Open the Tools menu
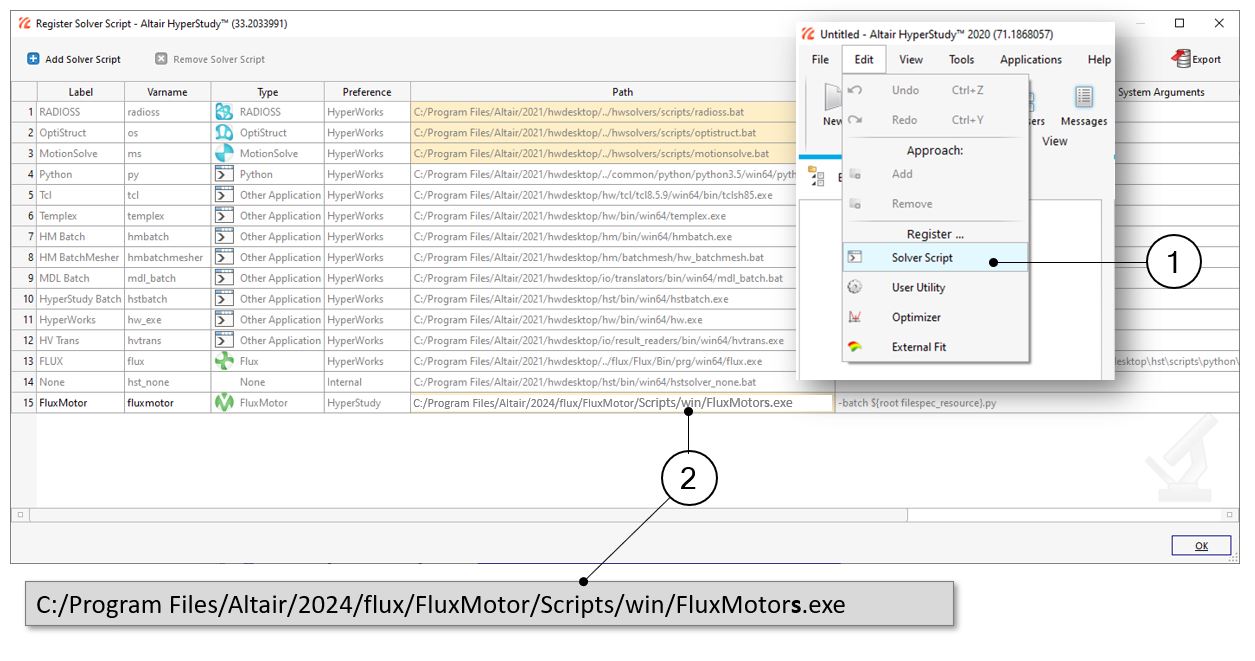Screen dimensions: 1255x661 pyautogui.click(x=961, y=60)
